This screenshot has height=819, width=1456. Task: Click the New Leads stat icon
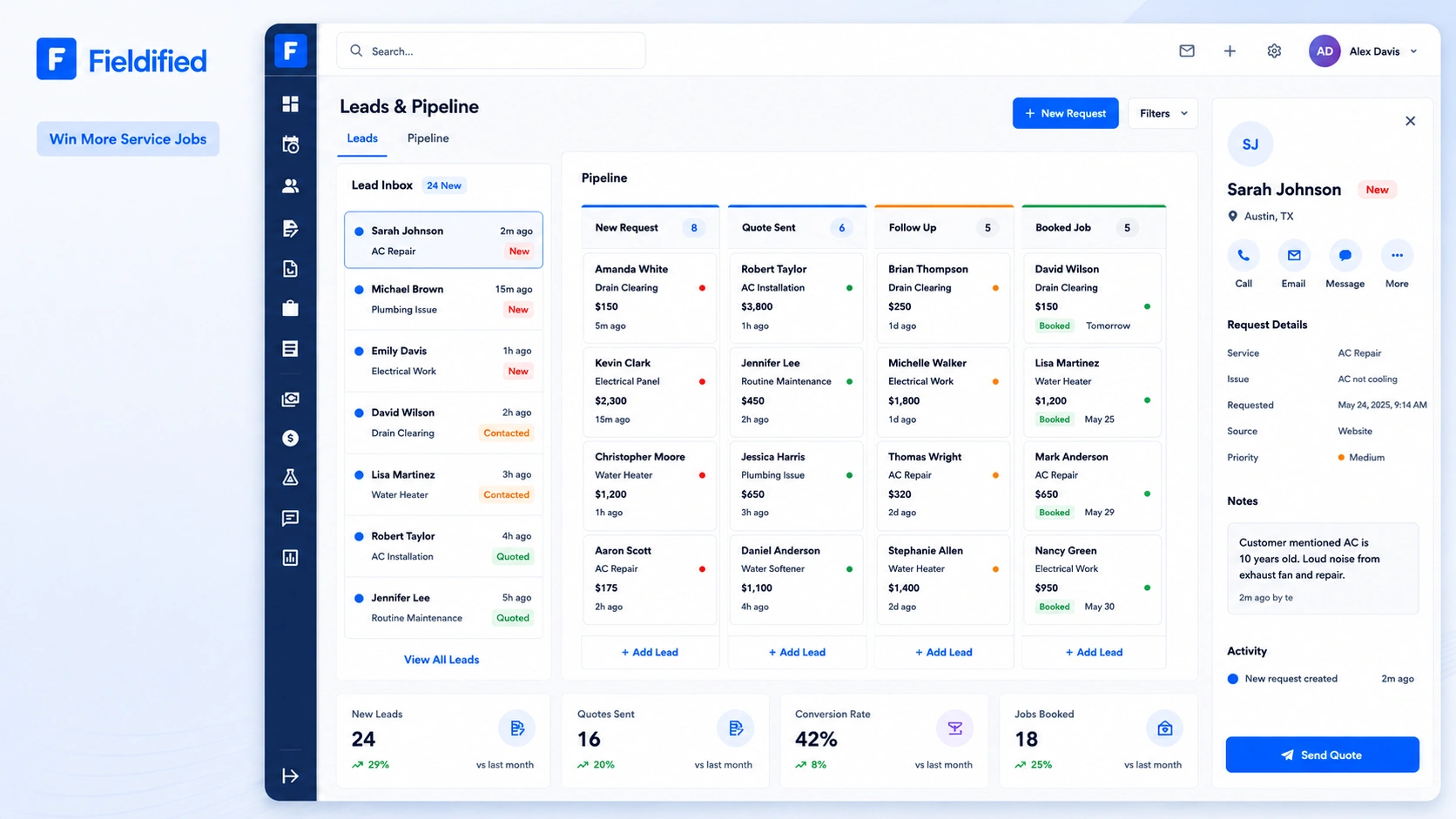click(x=517, y=728)
